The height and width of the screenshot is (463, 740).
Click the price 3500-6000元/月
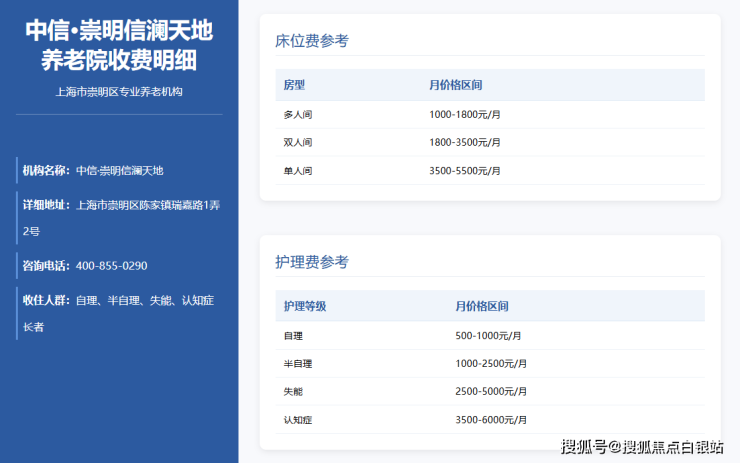point(491,420)
